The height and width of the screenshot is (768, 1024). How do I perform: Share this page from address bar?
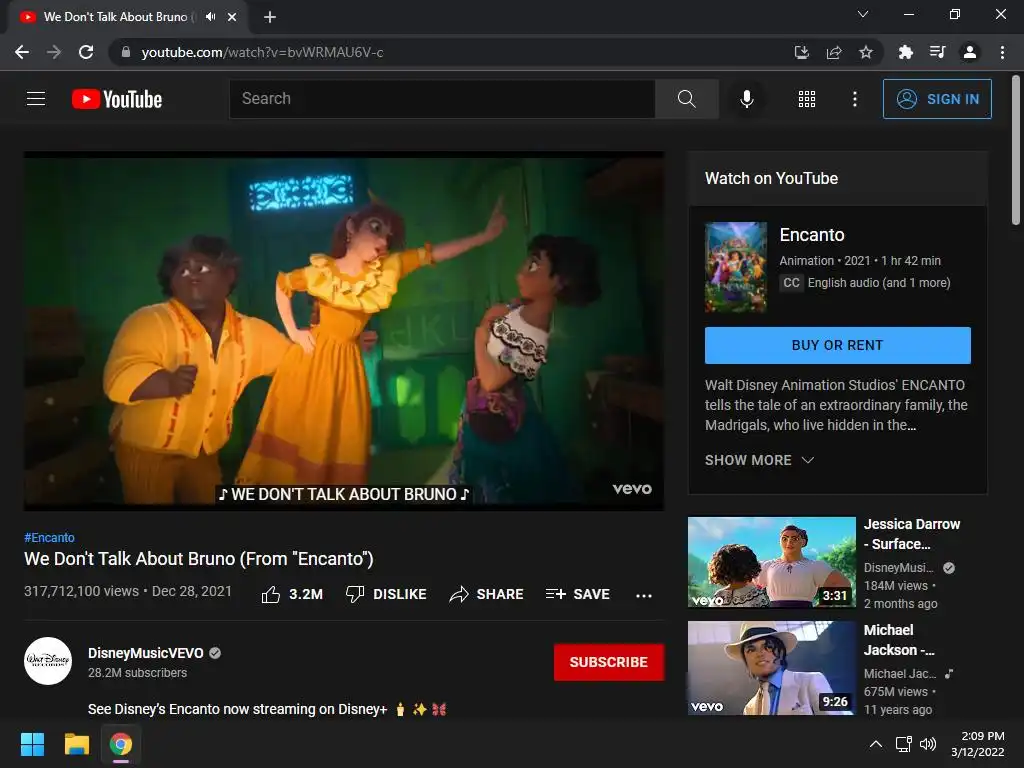click(x=833, y=52)
